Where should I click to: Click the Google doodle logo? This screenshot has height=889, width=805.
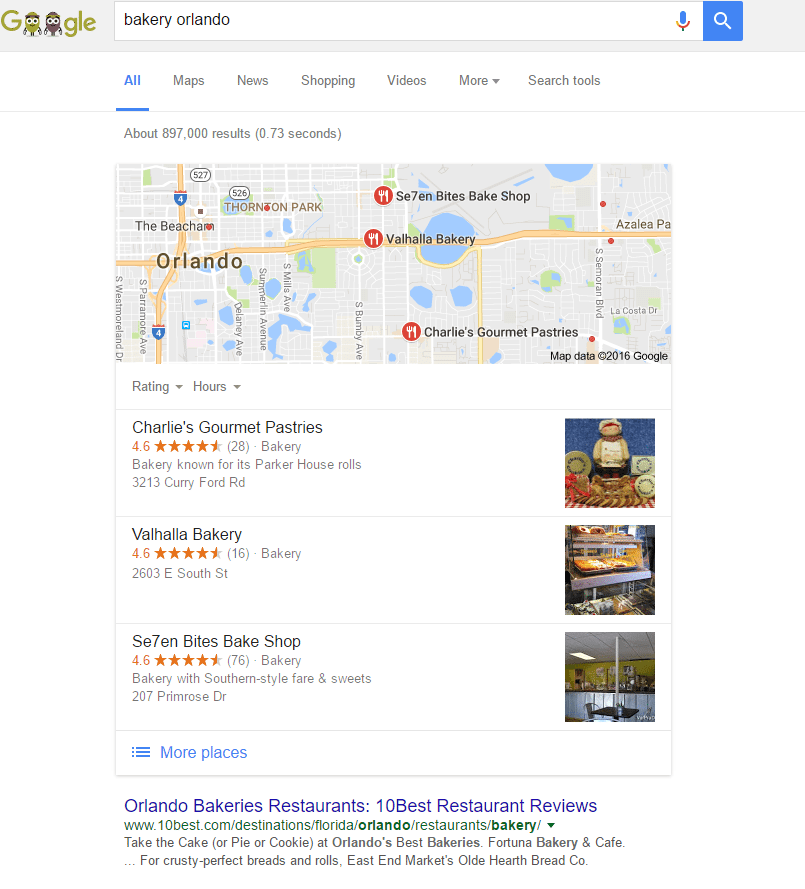(x=48, y=23)
